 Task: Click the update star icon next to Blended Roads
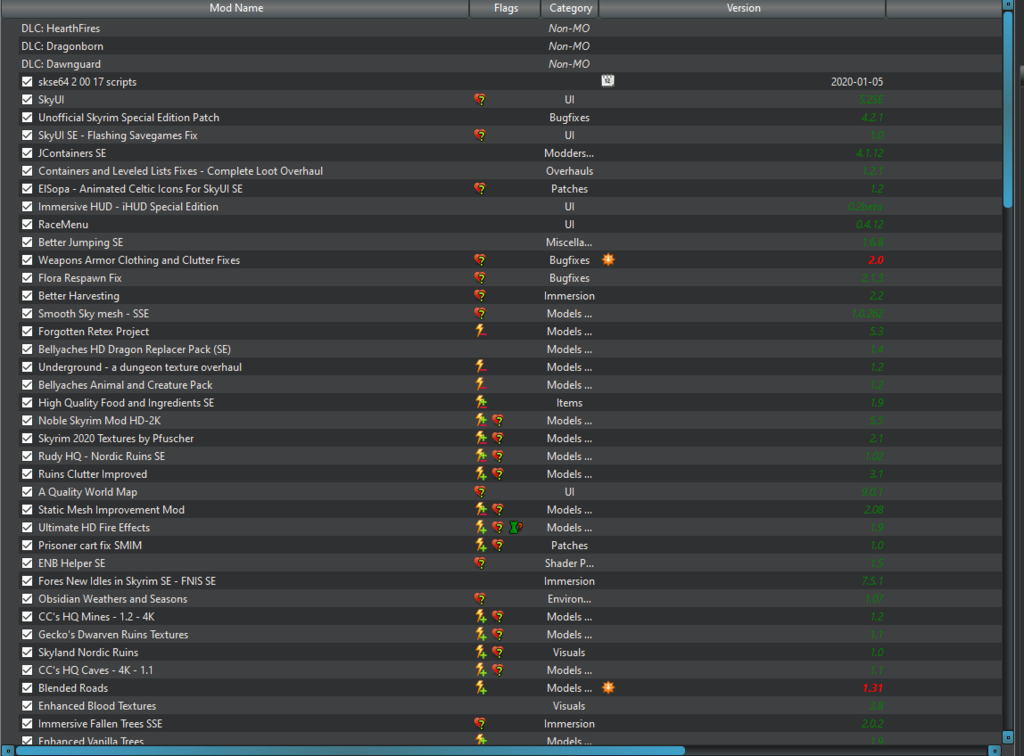coord(607,688)
